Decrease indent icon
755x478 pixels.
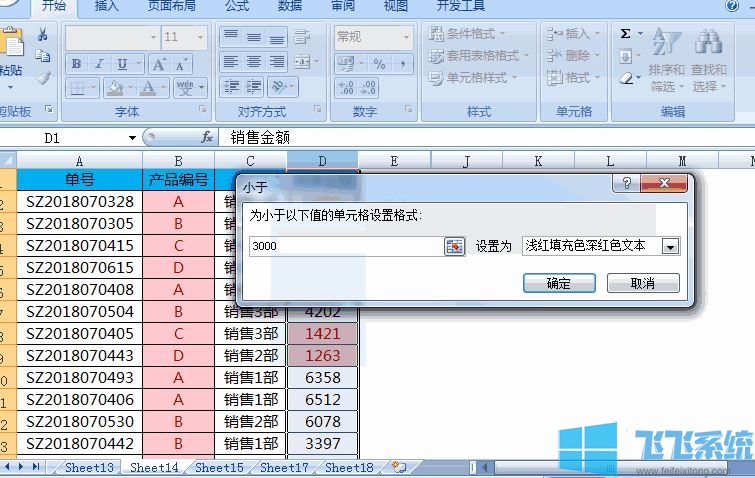pyautogui.click(x=232, y=87)
